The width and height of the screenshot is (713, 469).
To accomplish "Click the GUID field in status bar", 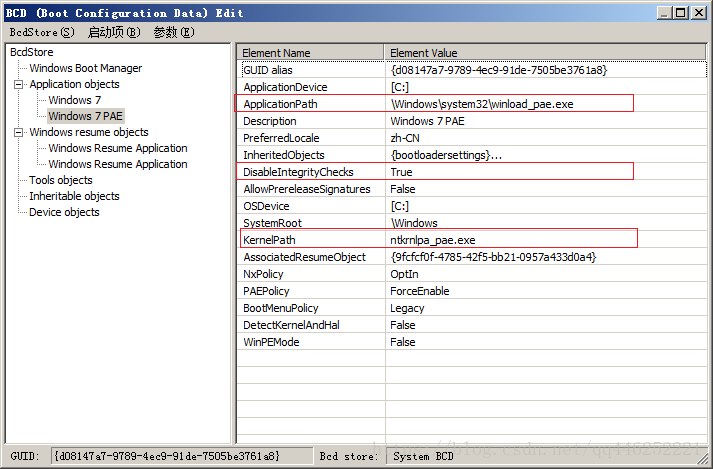I will pos(166,456).
